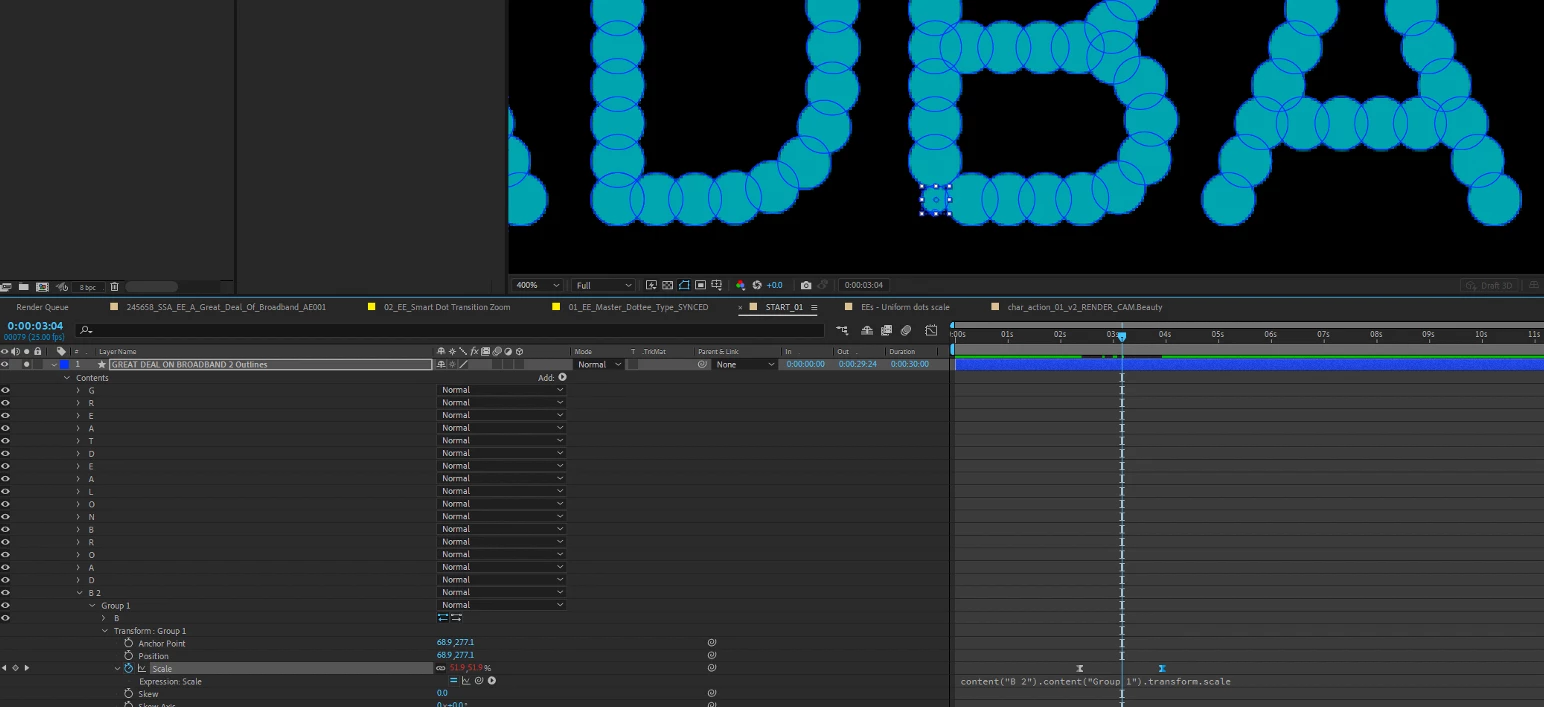This screenshot has height=707, width=1544.
Task: Take a snapshot of the viewer
Action: coord(806,285)
